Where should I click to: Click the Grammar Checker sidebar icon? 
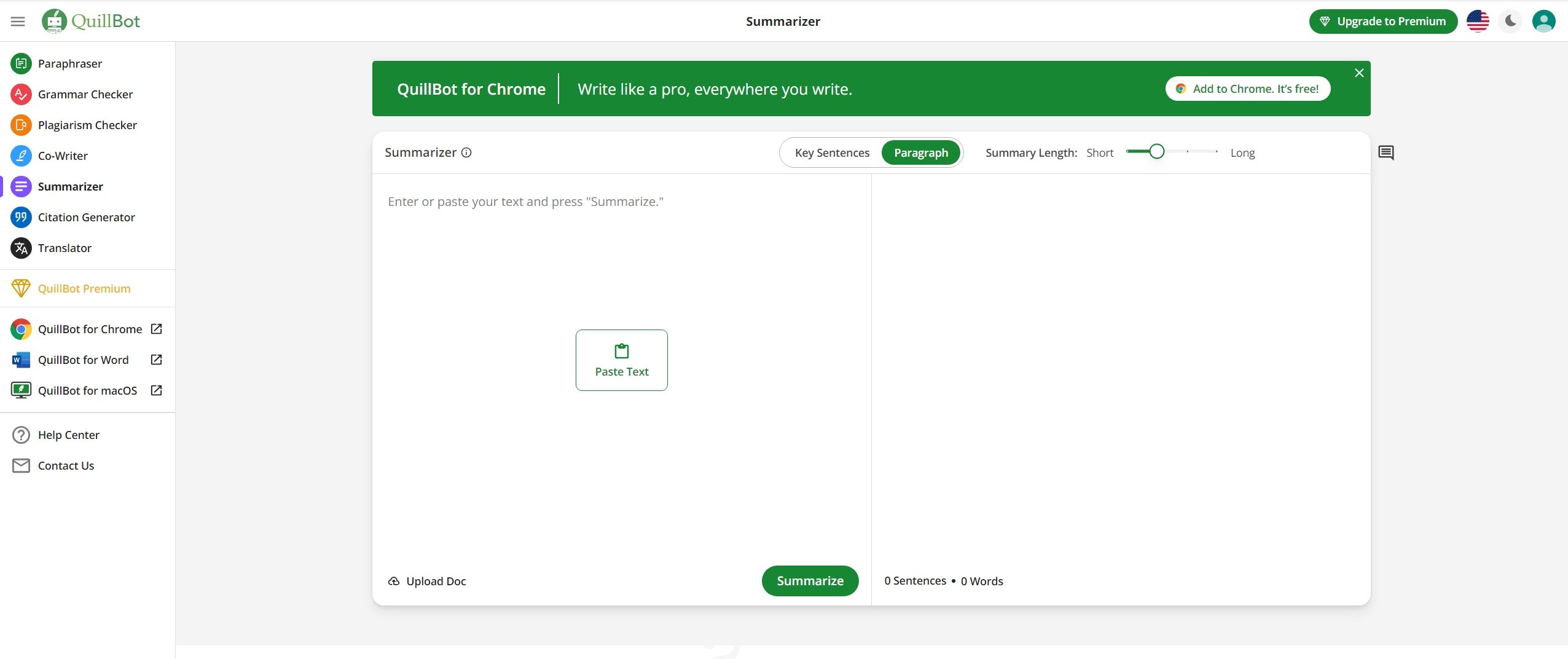coord(21,94)
